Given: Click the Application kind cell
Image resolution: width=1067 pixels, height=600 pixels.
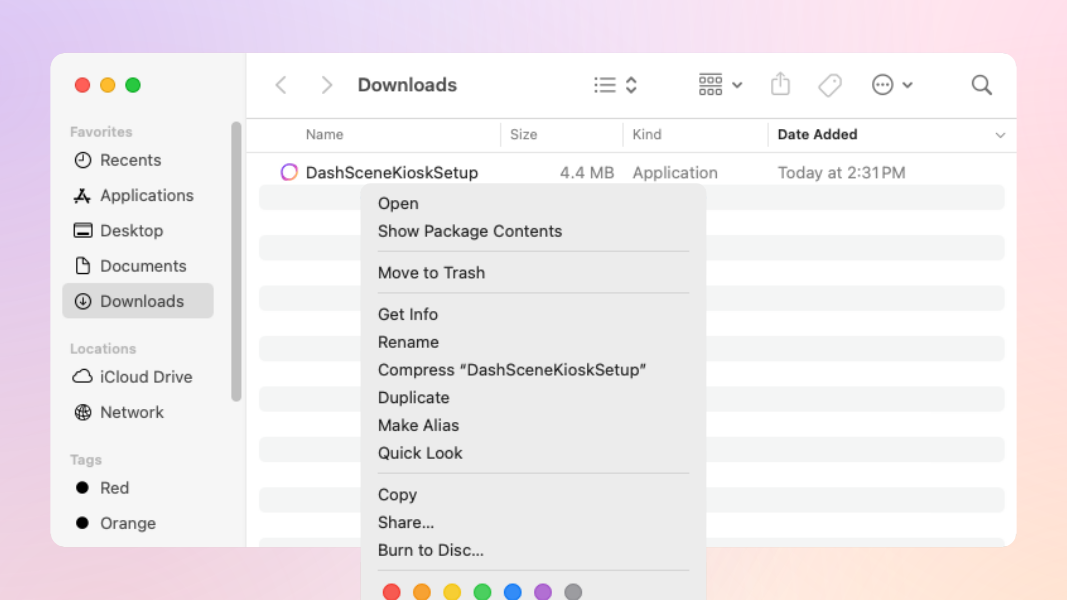Looking at the screenshot, I should [x=675, y=173].
